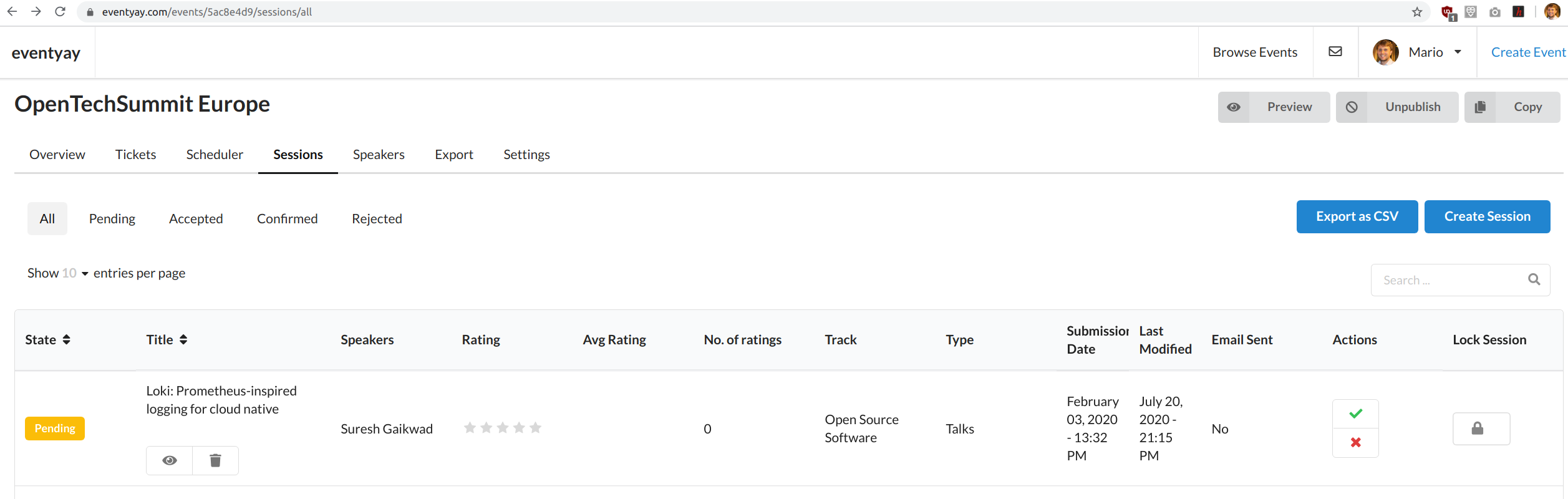Open the entries per page dropdown
This screenshot has width=1568, height=499.
click(x=75, y=273)
